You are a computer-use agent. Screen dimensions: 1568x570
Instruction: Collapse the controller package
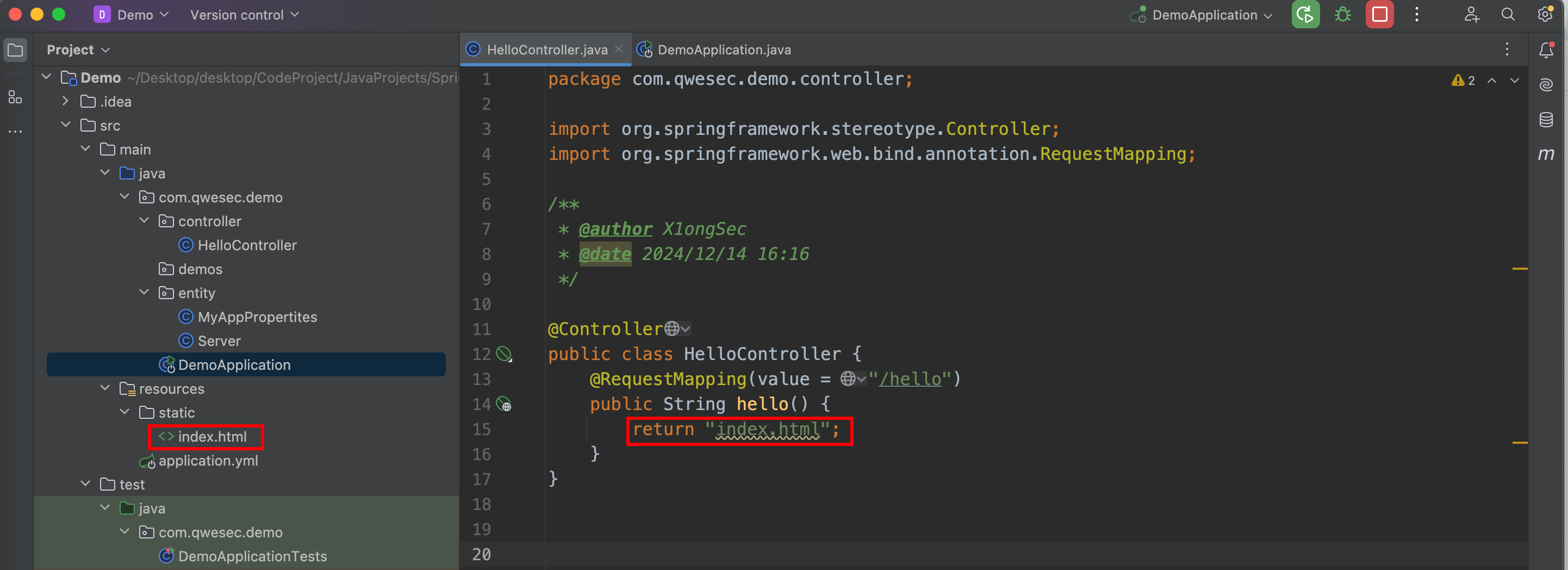[x=144, y=221]
